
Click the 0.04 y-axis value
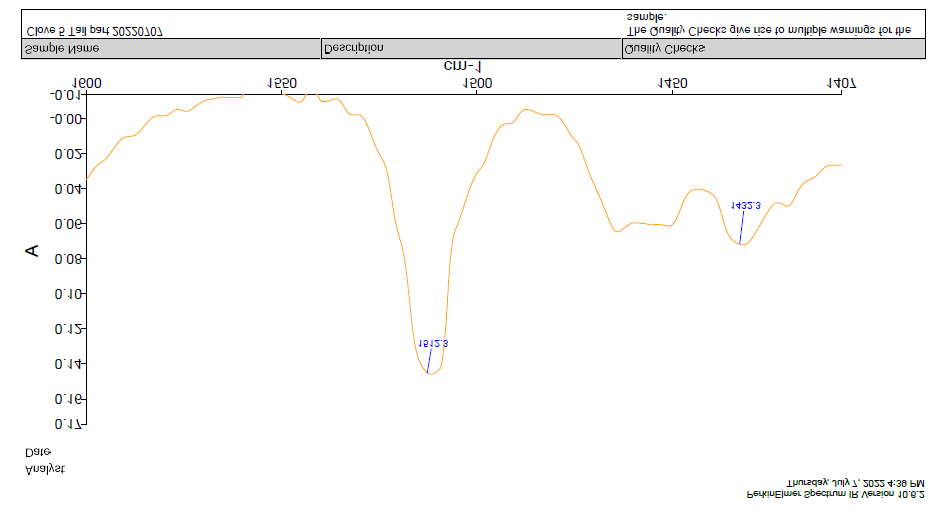(67, 189)
